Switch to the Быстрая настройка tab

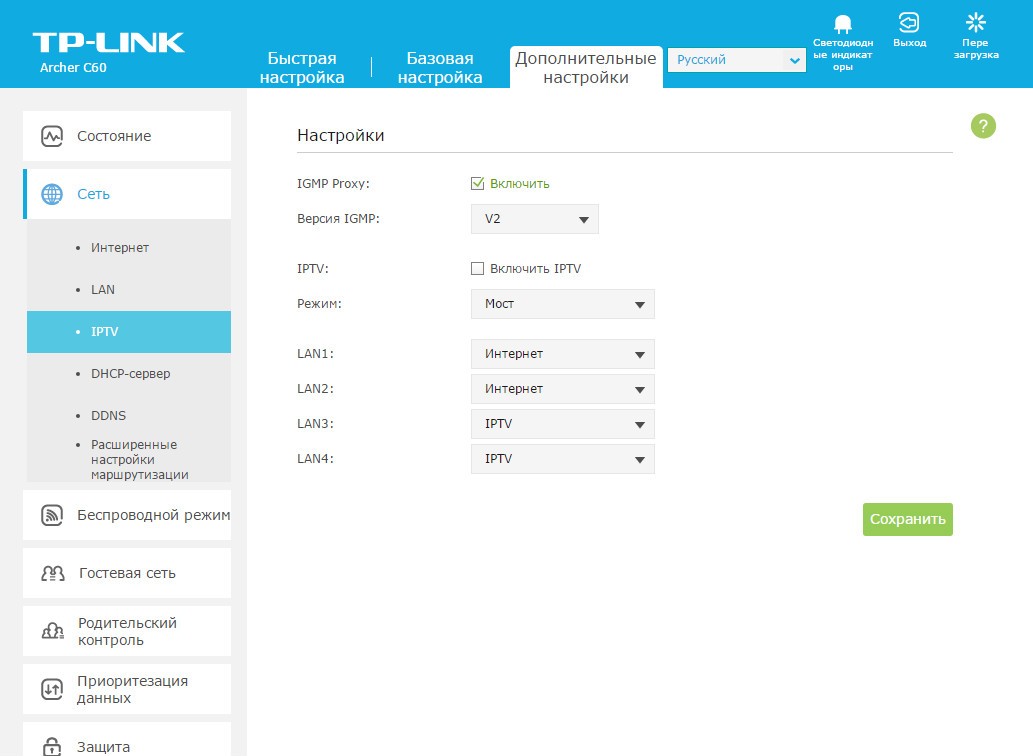(x=302, y=68)
